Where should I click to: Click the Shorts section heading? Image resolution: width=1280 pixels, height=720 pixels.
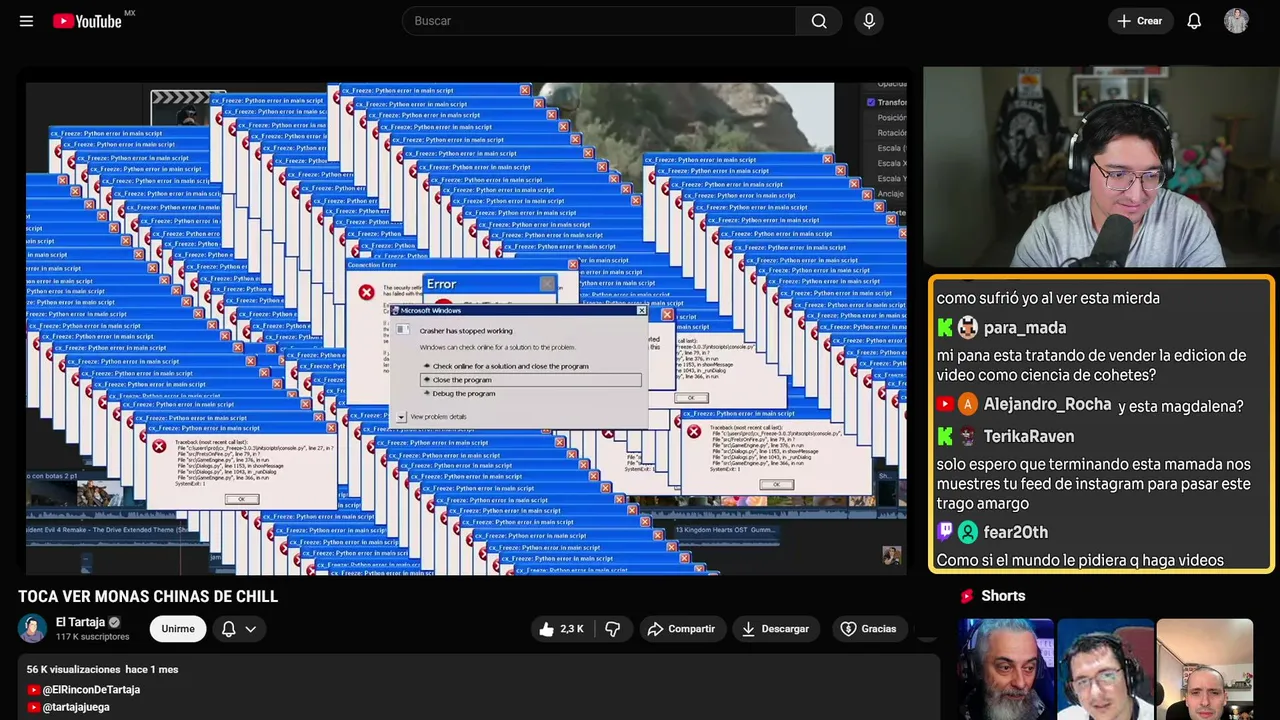(1003, 596)
